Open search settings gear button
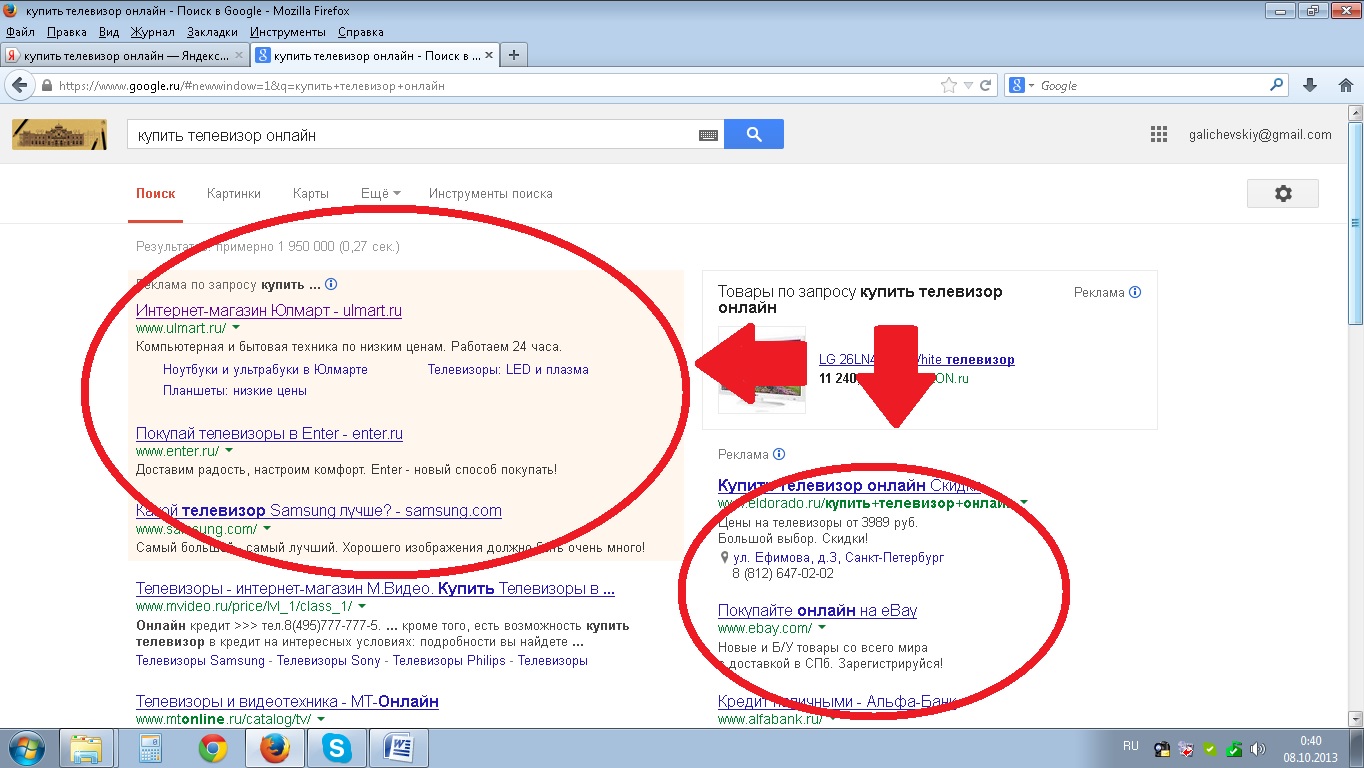Viewport: 1364px width, 768px height. click(x=1282, y=194)
